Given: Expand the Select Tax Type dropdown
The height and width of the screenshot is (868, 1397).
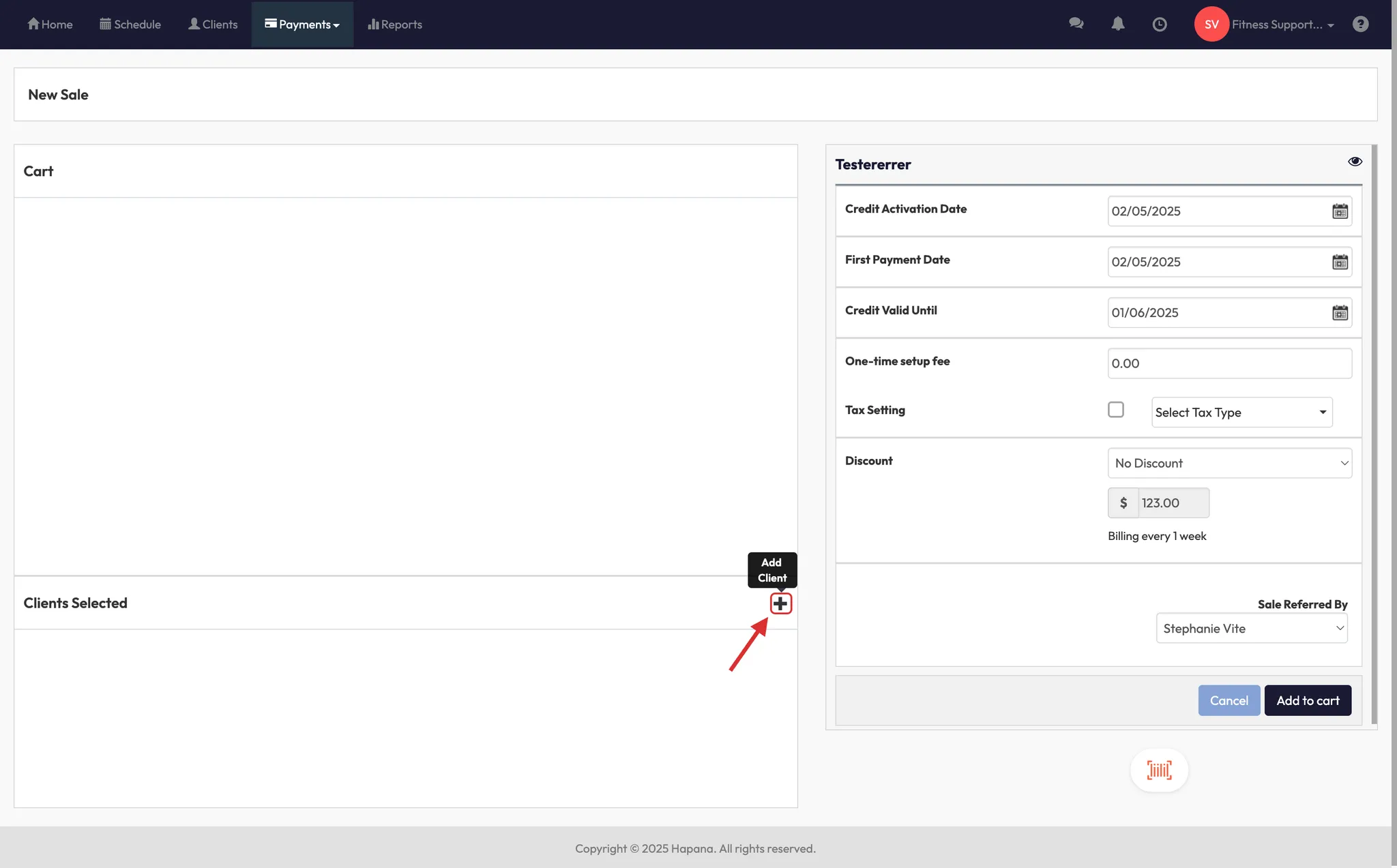Looking at the screenshot, I should [x=1241, y=413].
